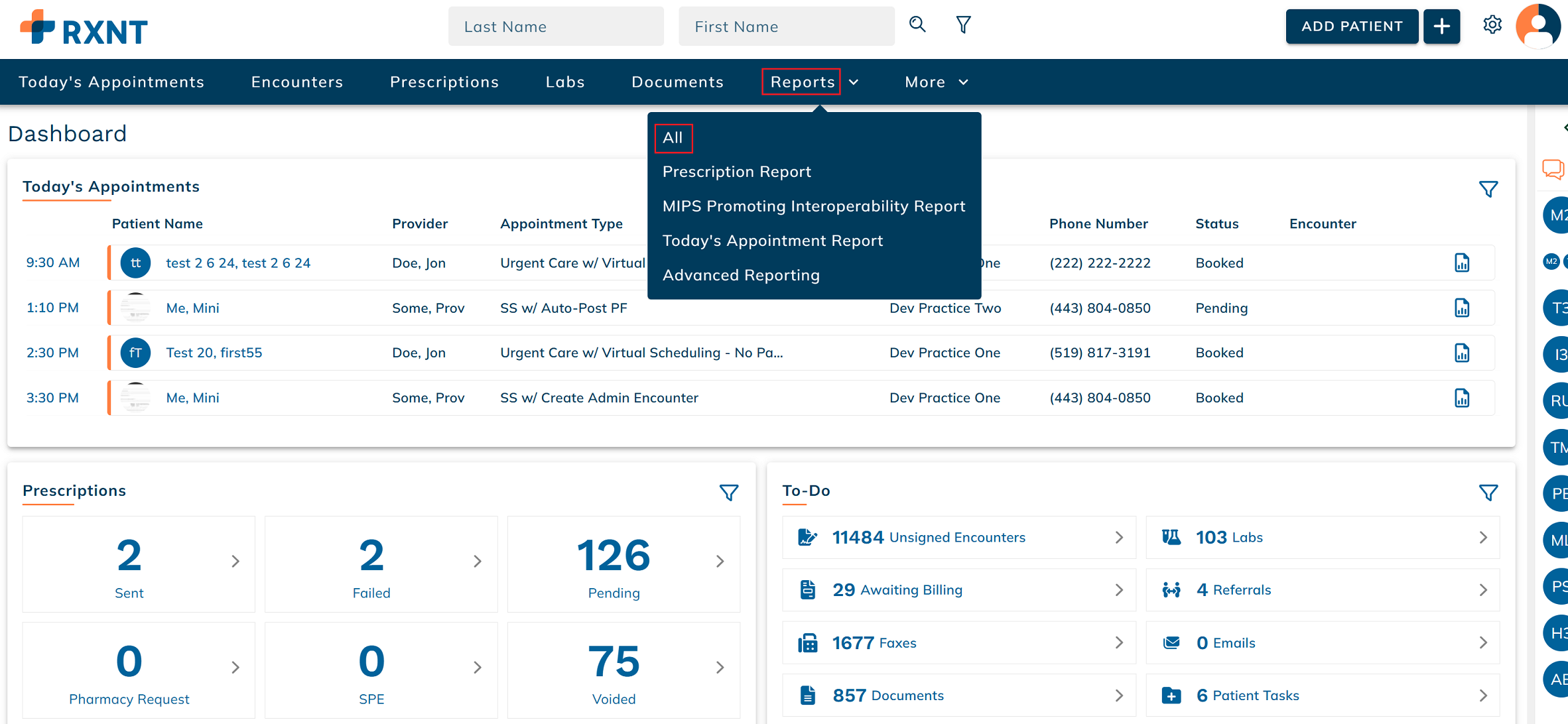
Task: Focus the Last Name search field
Action: click(556, 27)
